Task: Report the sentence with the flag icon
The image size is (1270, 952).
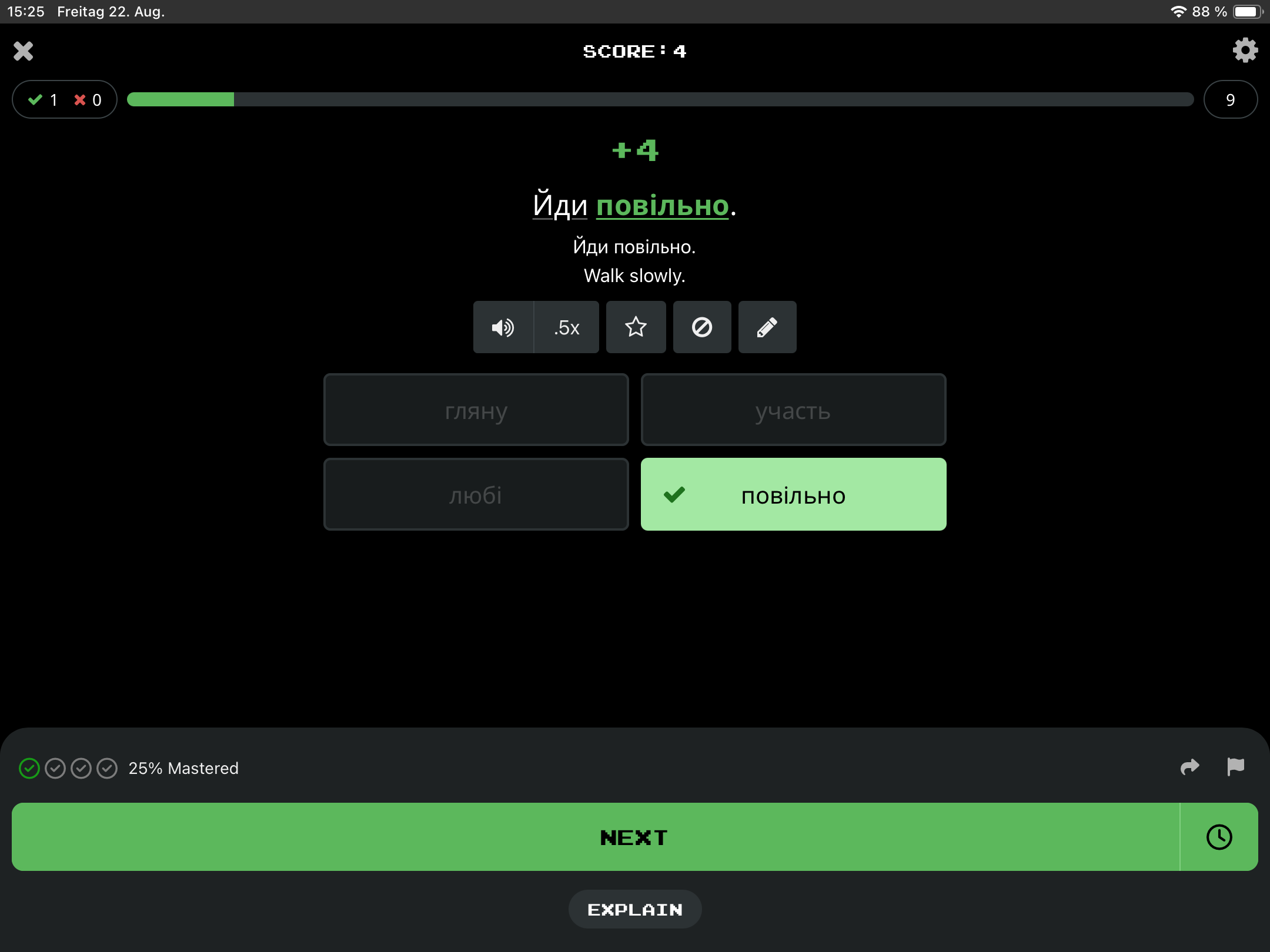Action: (1236, 767)
